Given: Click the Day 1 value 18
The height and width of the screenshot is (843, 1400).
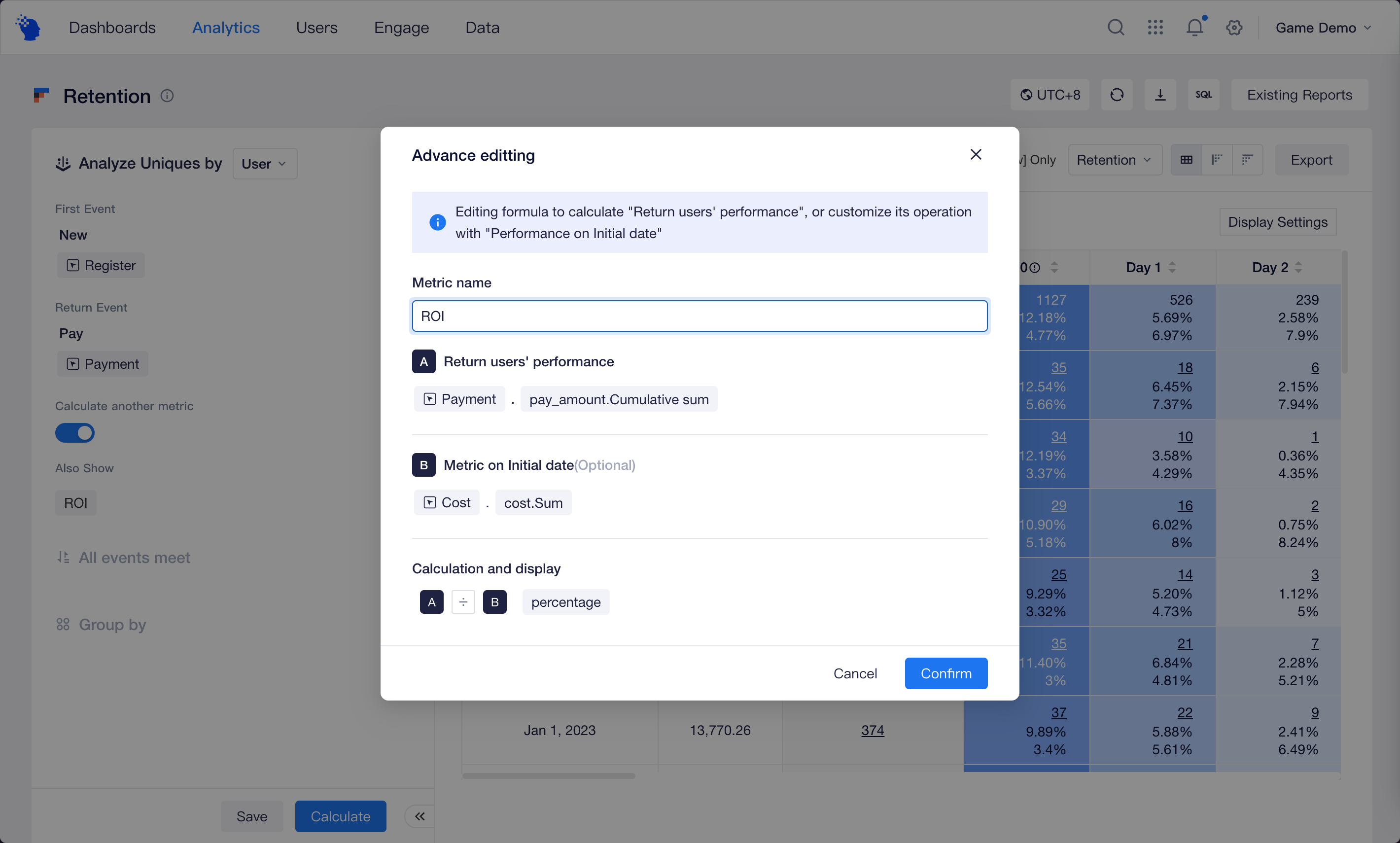Looking at the screenshot, I should [x=1185, y=368].
